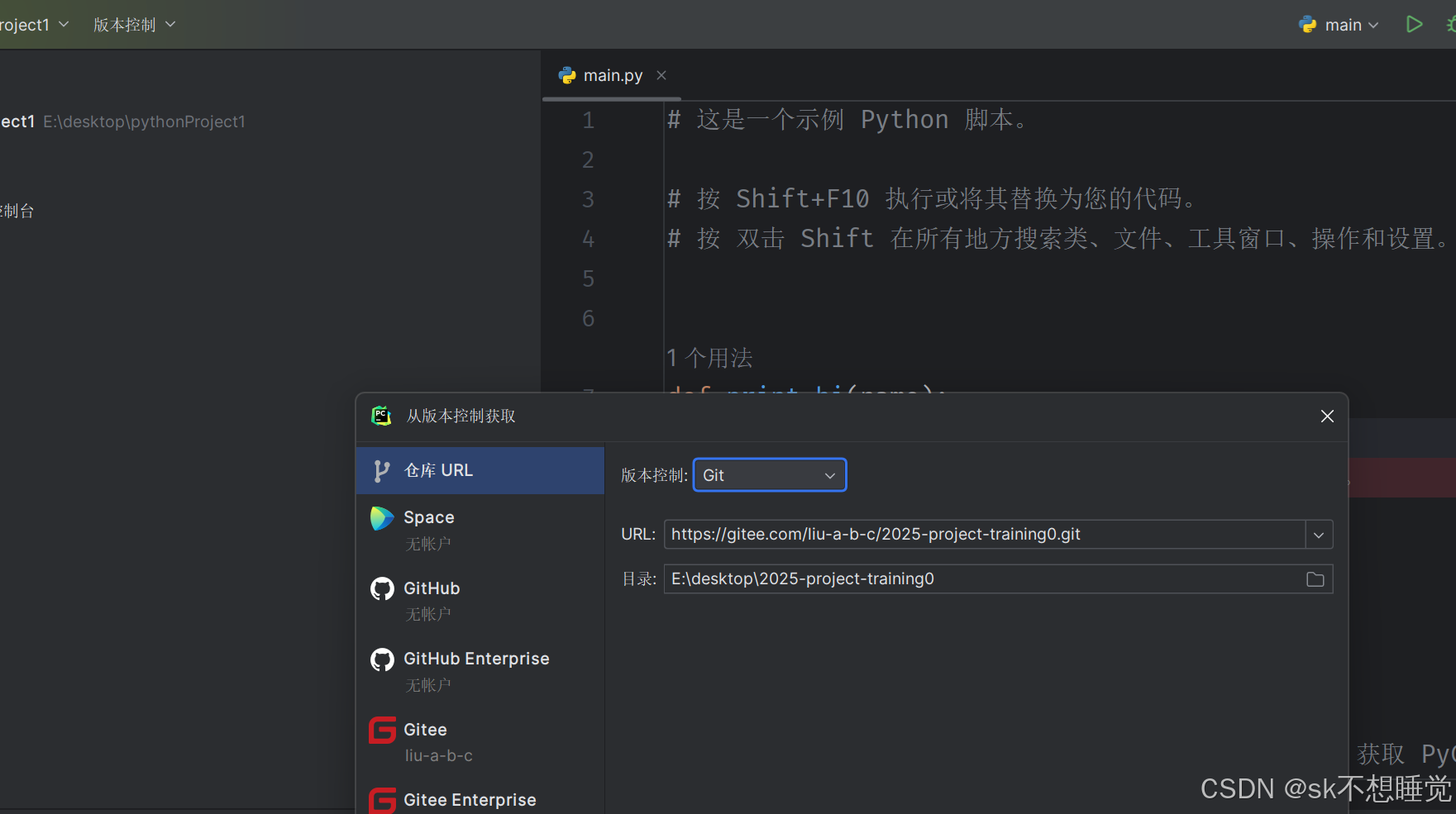
Task: Select Gitee Enterprise provider
Action: click(x=480, y=799)
